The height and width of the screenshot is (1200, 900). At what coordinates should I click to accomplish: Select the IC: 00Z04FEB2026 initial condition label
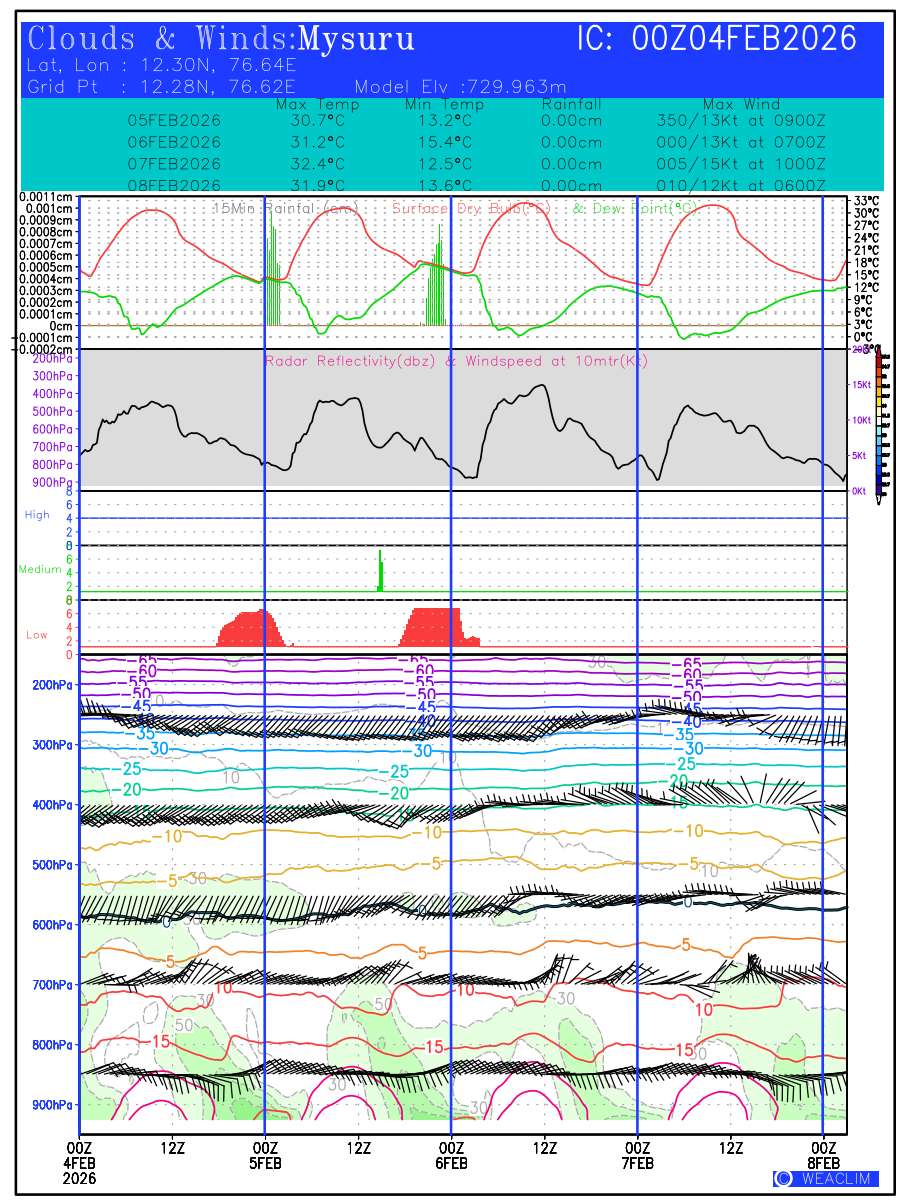click(717, 39)
